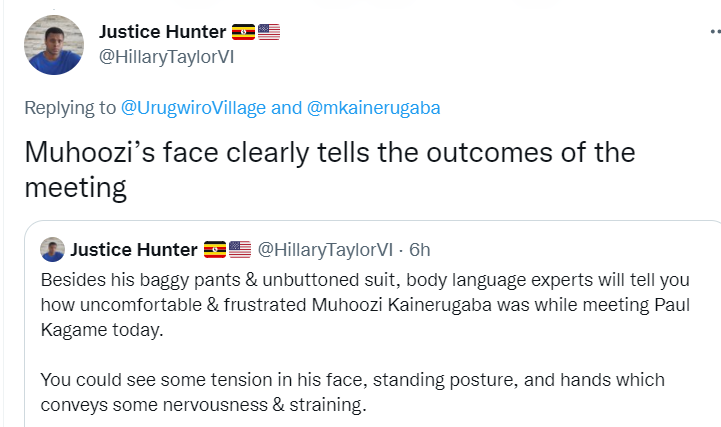Open the small avatar in the quoted tweet

(x=53, y=248)
